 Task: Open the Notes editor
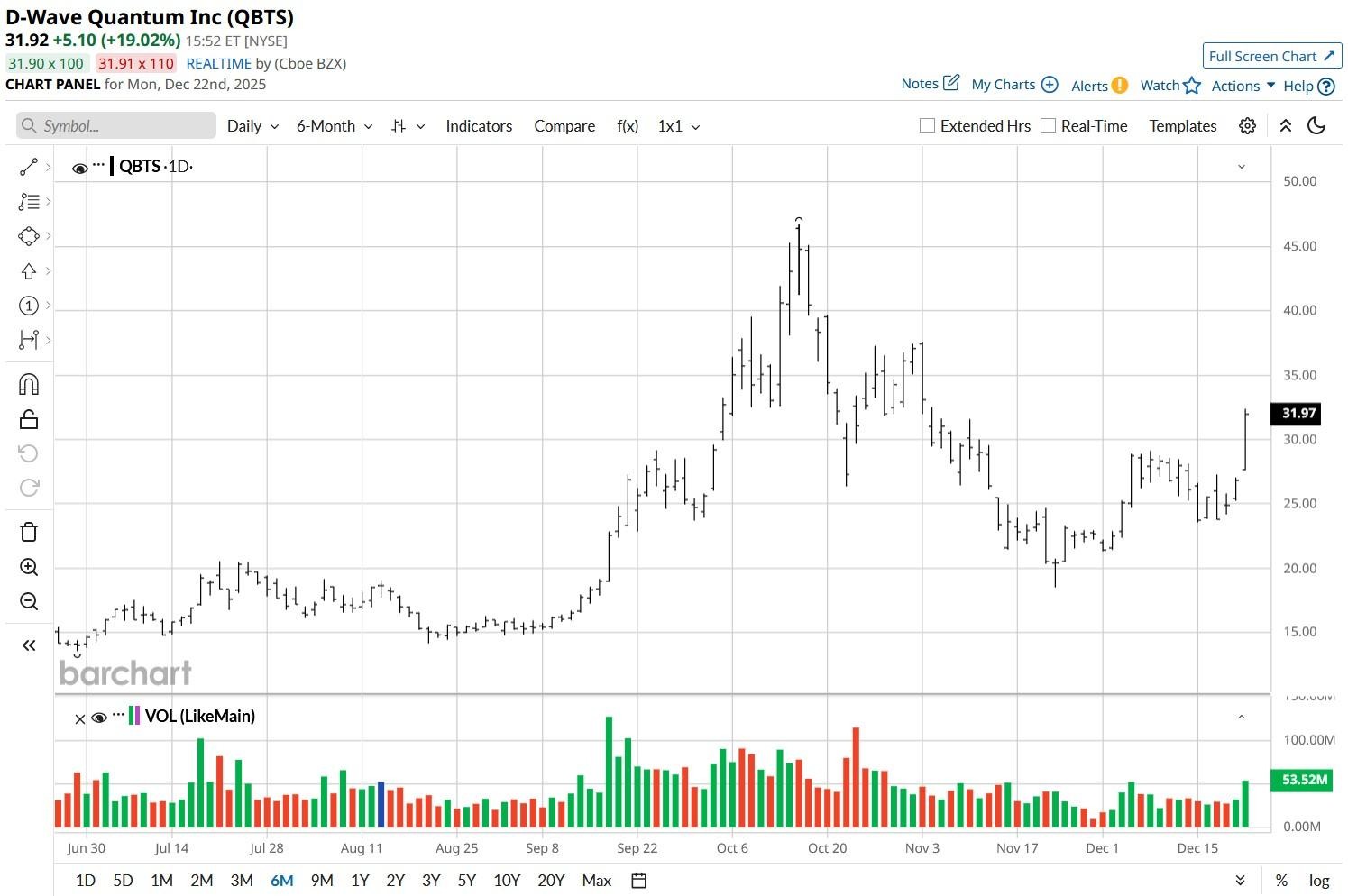point(931,83)
